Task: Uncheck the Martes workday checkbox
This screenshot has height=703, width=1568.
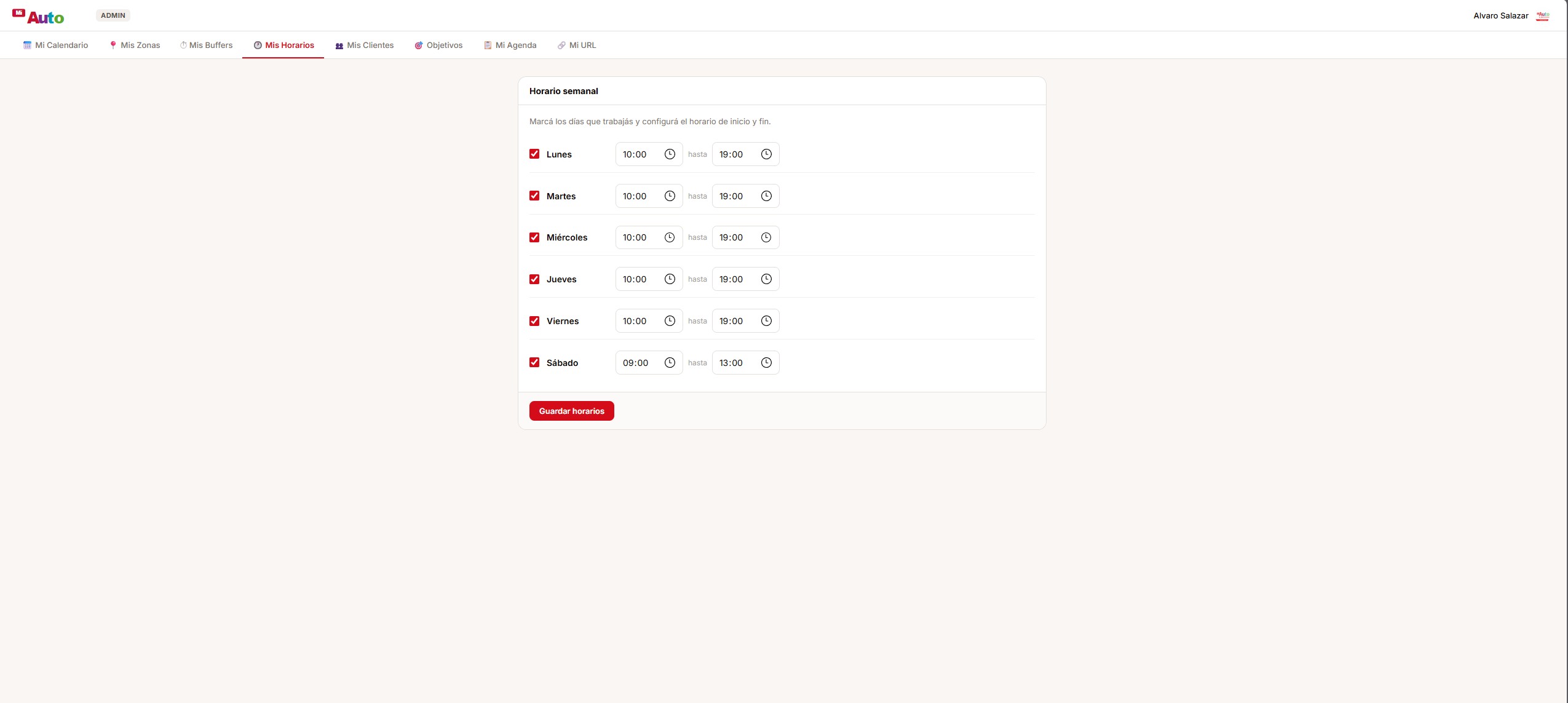Action: point(534,196)
